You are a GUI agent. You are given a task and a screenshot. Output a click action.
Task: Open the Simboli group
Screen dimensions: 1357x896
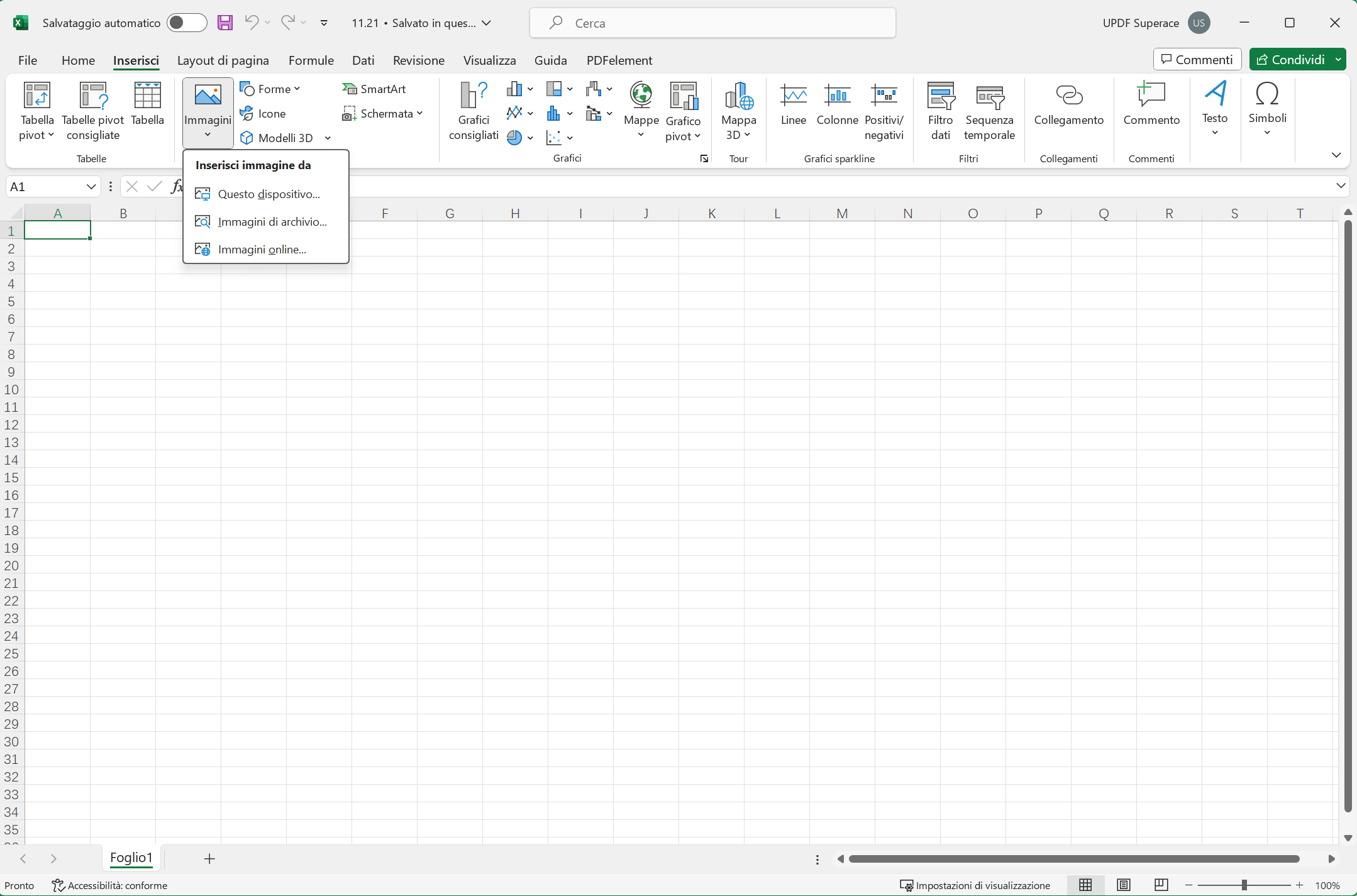pos(1267,109)
